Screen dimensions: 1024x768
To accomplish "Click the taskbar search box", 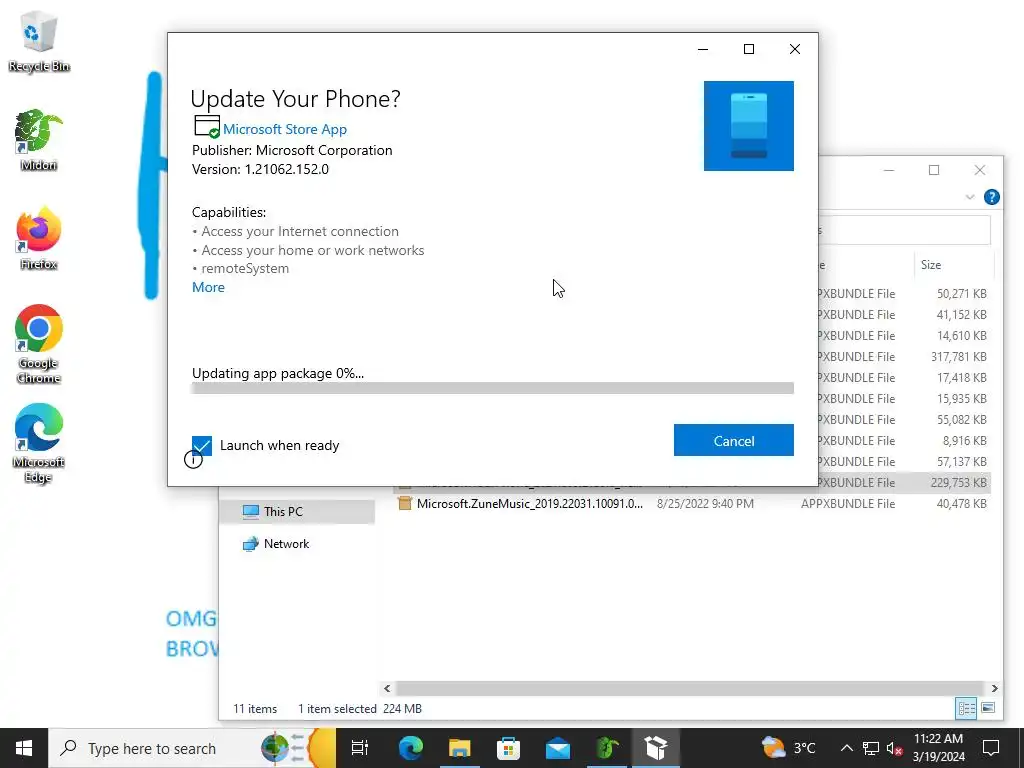I will tap(192, 748).
